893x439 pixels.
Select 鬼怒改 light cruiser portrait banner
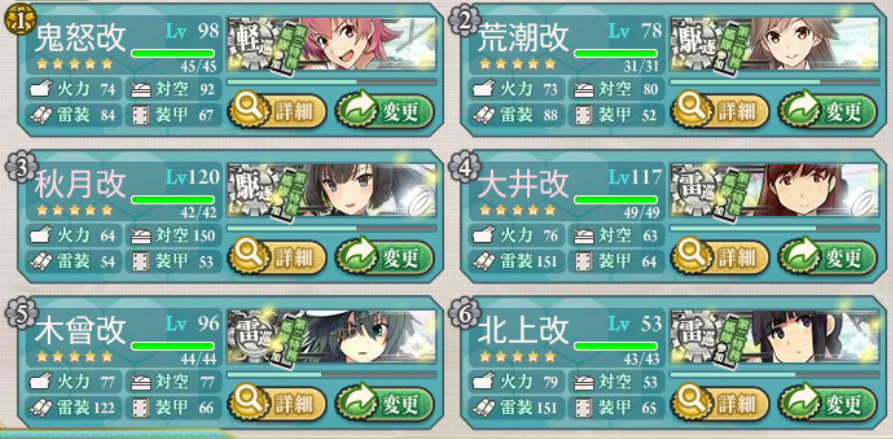tap(331, 44)
